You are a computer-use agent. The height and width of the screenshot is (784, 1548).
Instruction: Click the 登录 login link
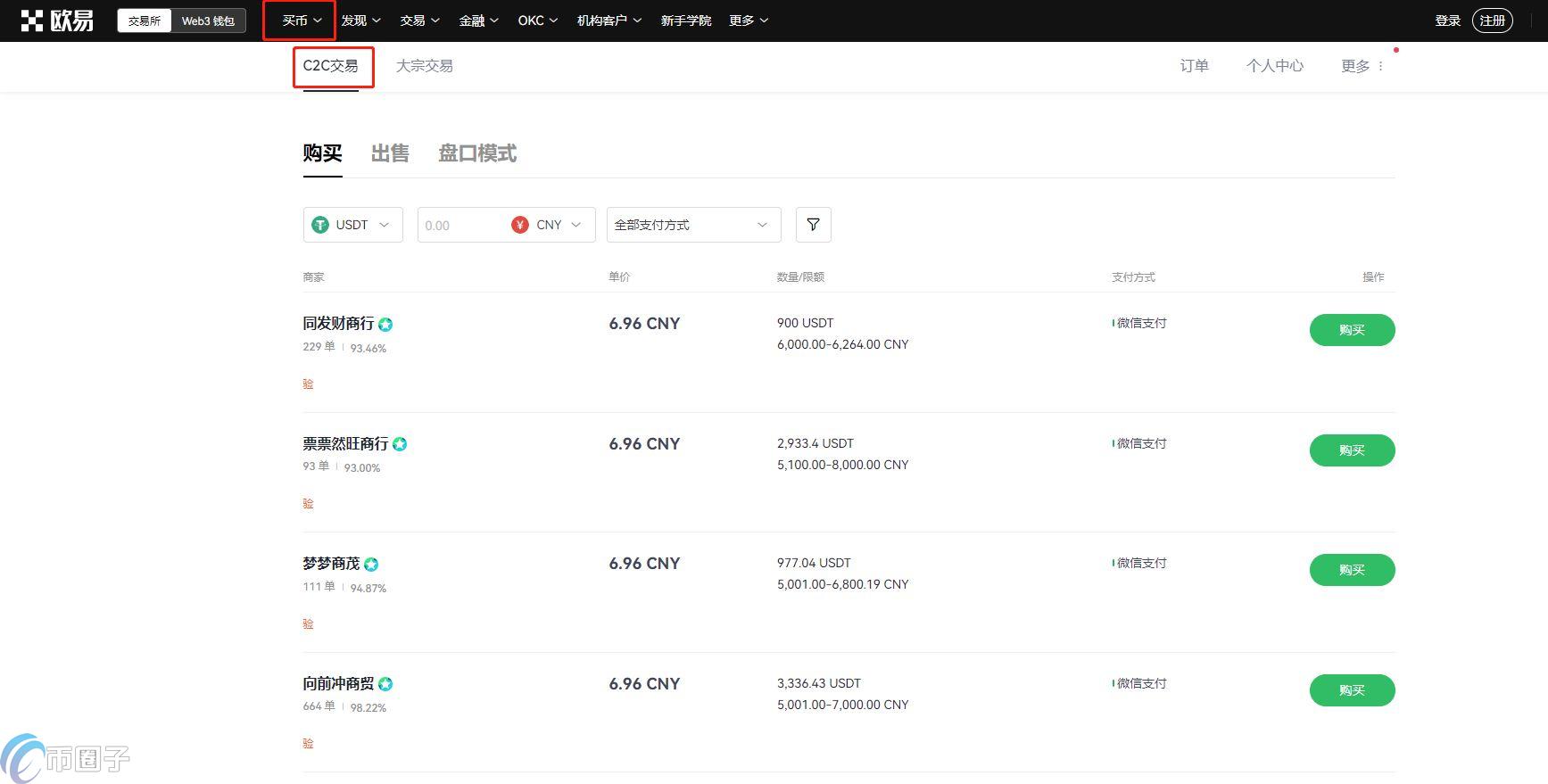coord(1447,21)
